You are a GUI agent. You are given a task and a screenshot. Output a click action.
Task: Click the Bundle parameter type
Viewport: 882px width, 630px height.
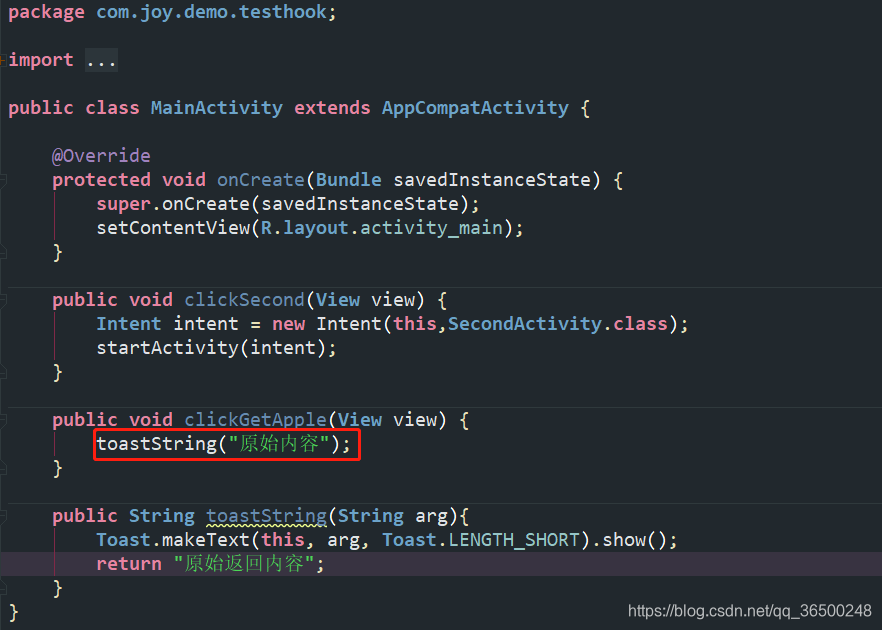pyautogui.click(x=349, y=180)
